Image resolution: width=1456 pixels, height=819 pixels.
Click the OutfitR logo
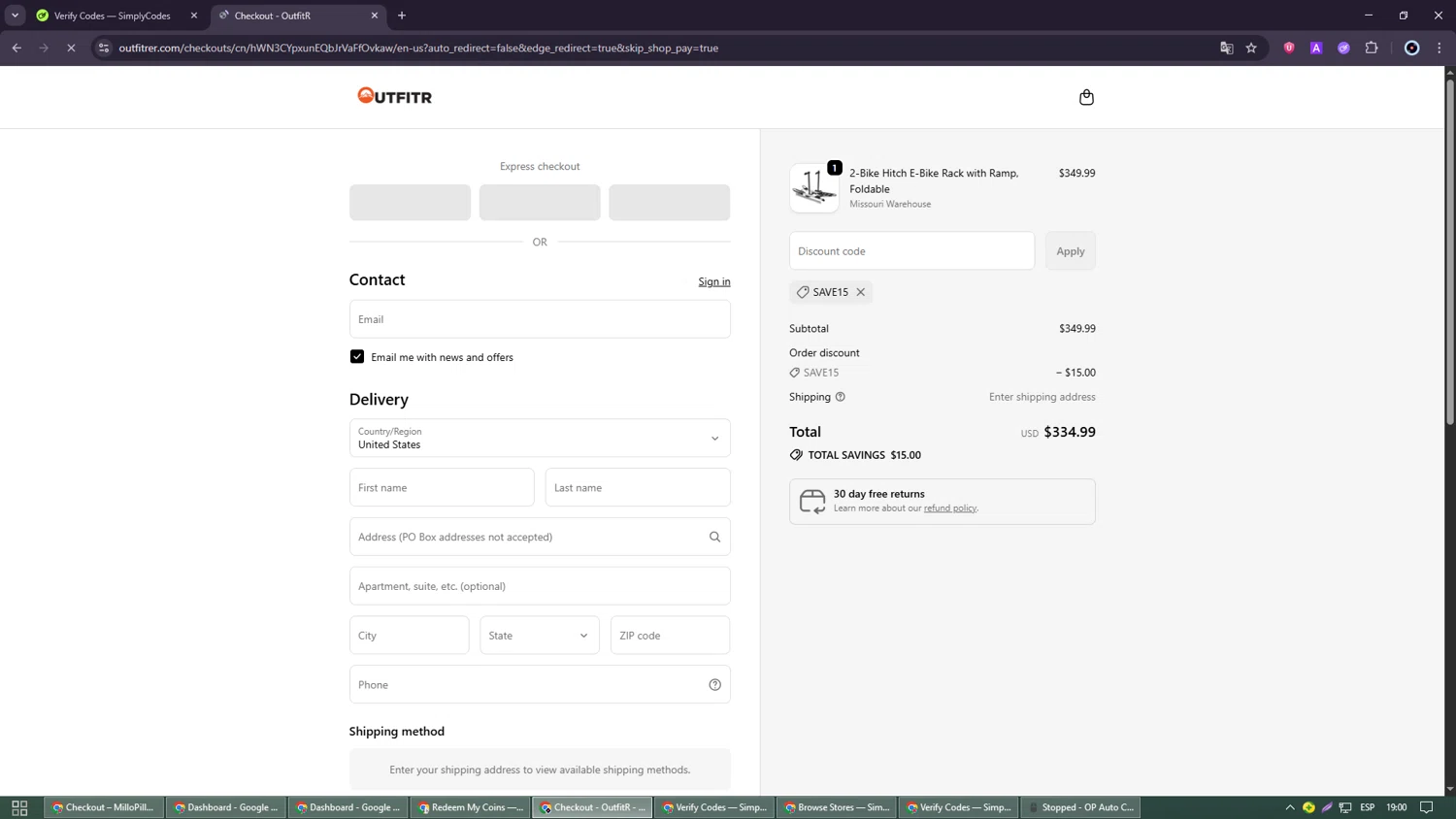tap(394, 96)
